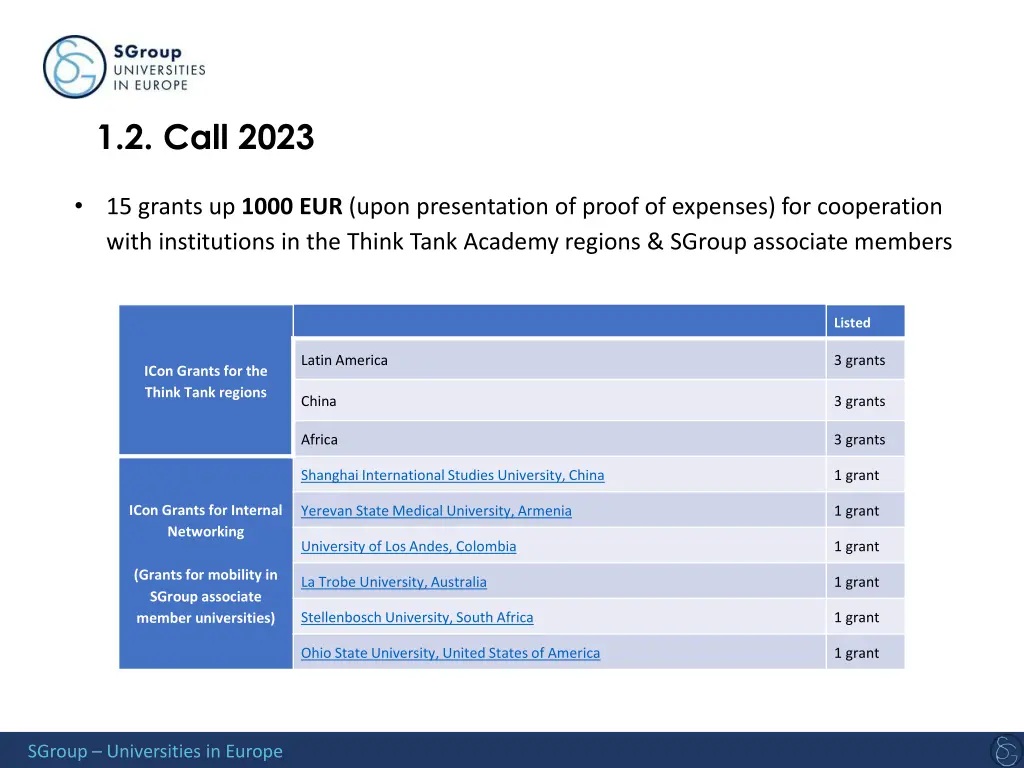Open Yerevan State Medical University link
Viewport: 1024px width, 768px height.
(436, 511)
